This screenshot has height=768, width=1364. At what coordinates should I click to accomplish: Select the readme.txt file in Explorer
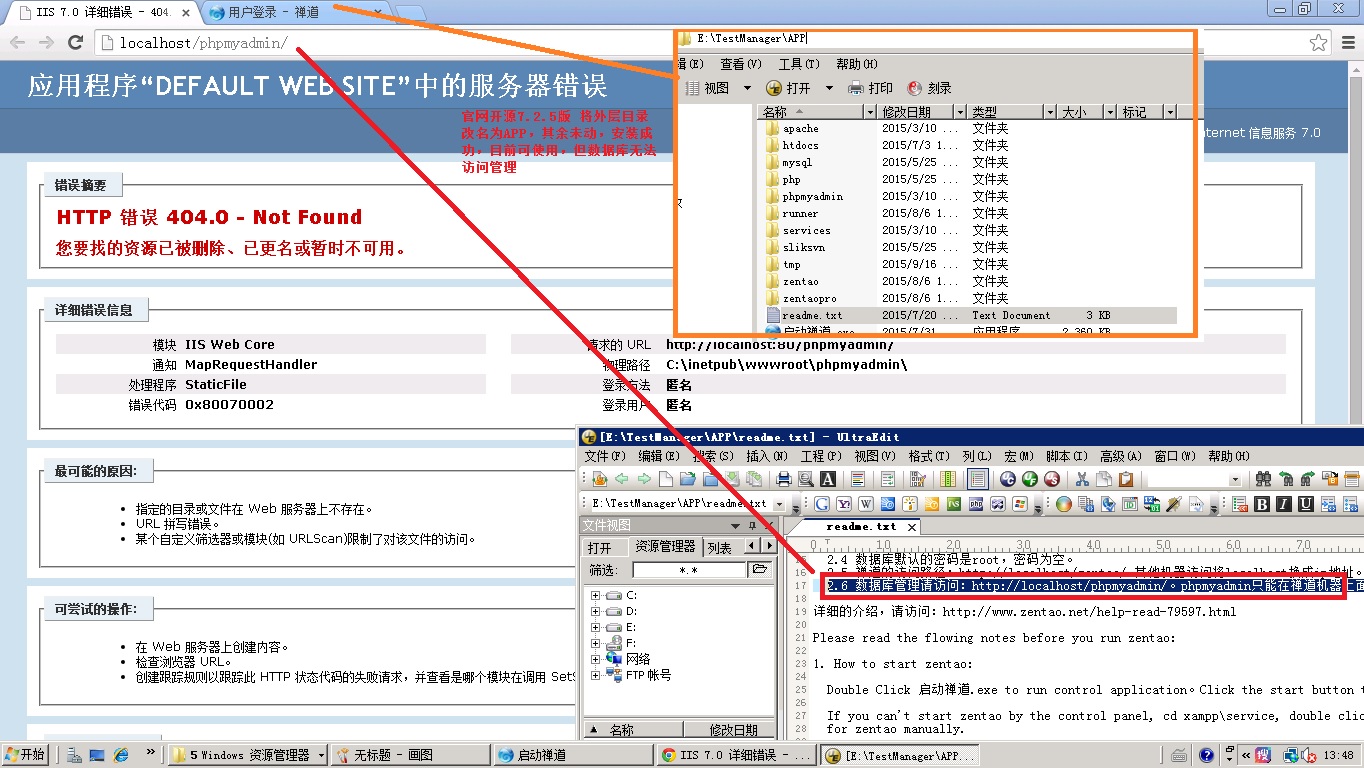coord(970,315)
